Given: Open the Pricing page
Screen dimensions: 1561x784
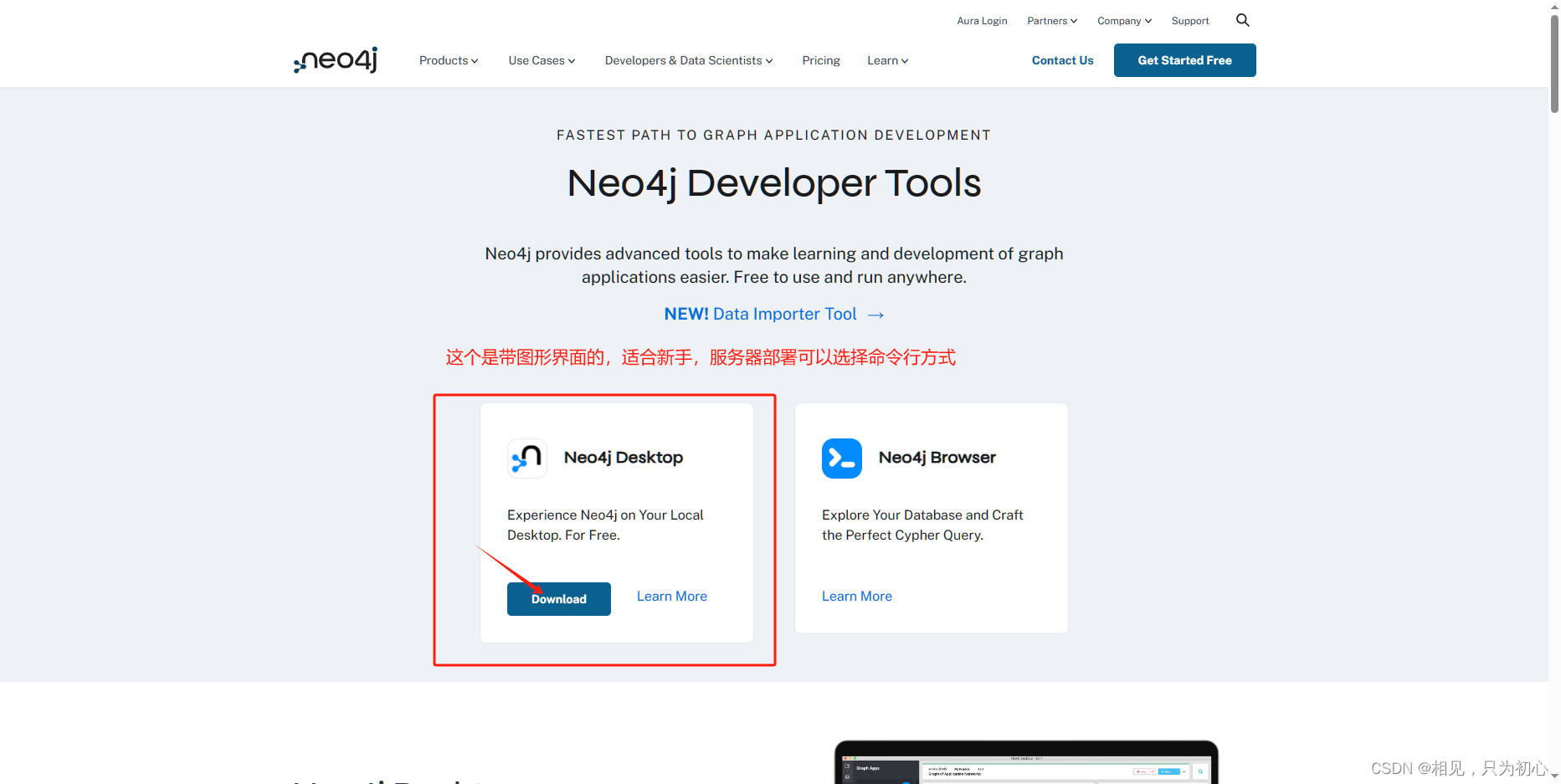Looking at the screenshot, I should coord(821,60).
